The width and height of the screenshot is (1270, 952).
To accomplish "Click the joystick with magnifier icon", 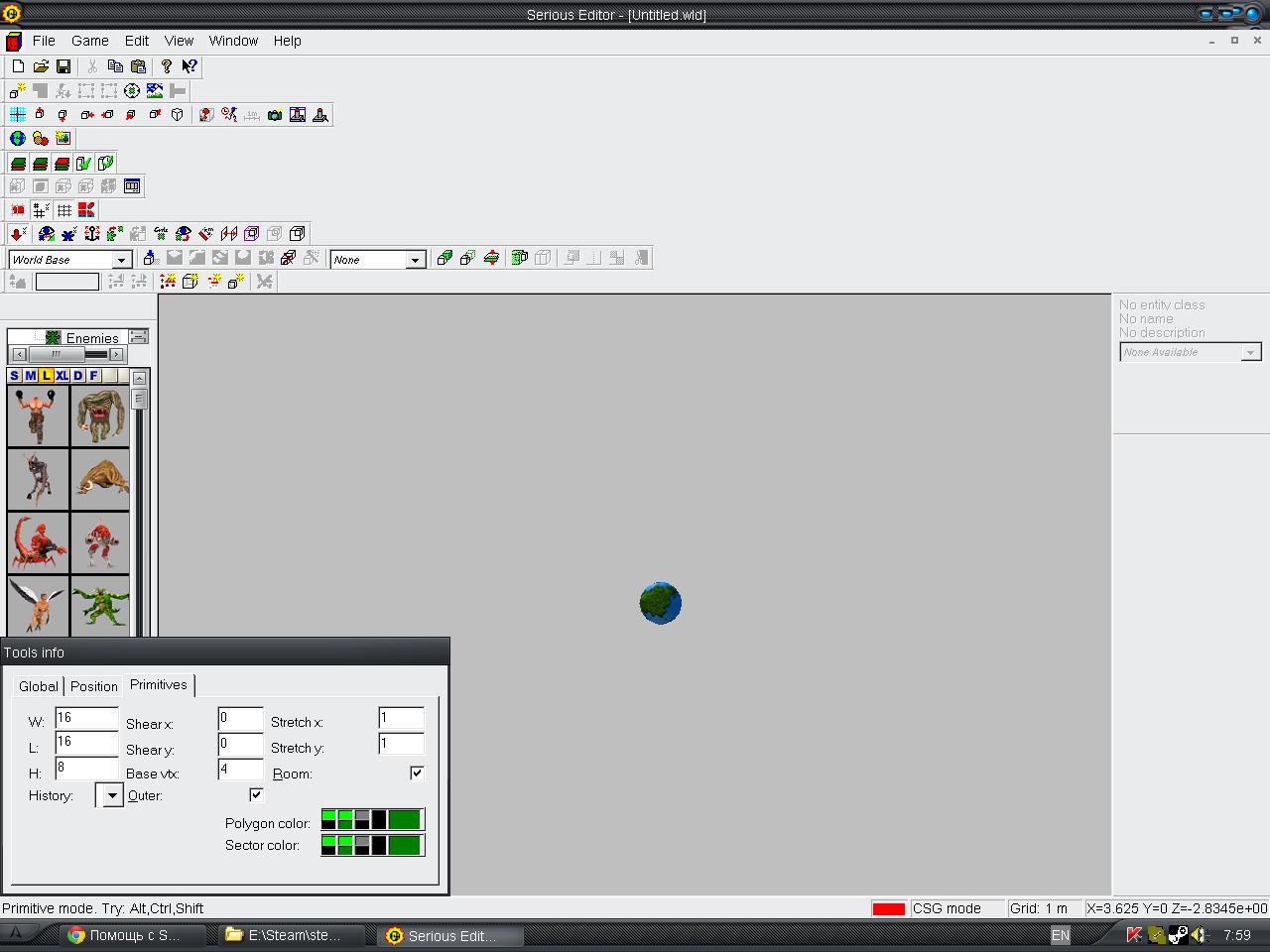I will (x=320, y=115).
